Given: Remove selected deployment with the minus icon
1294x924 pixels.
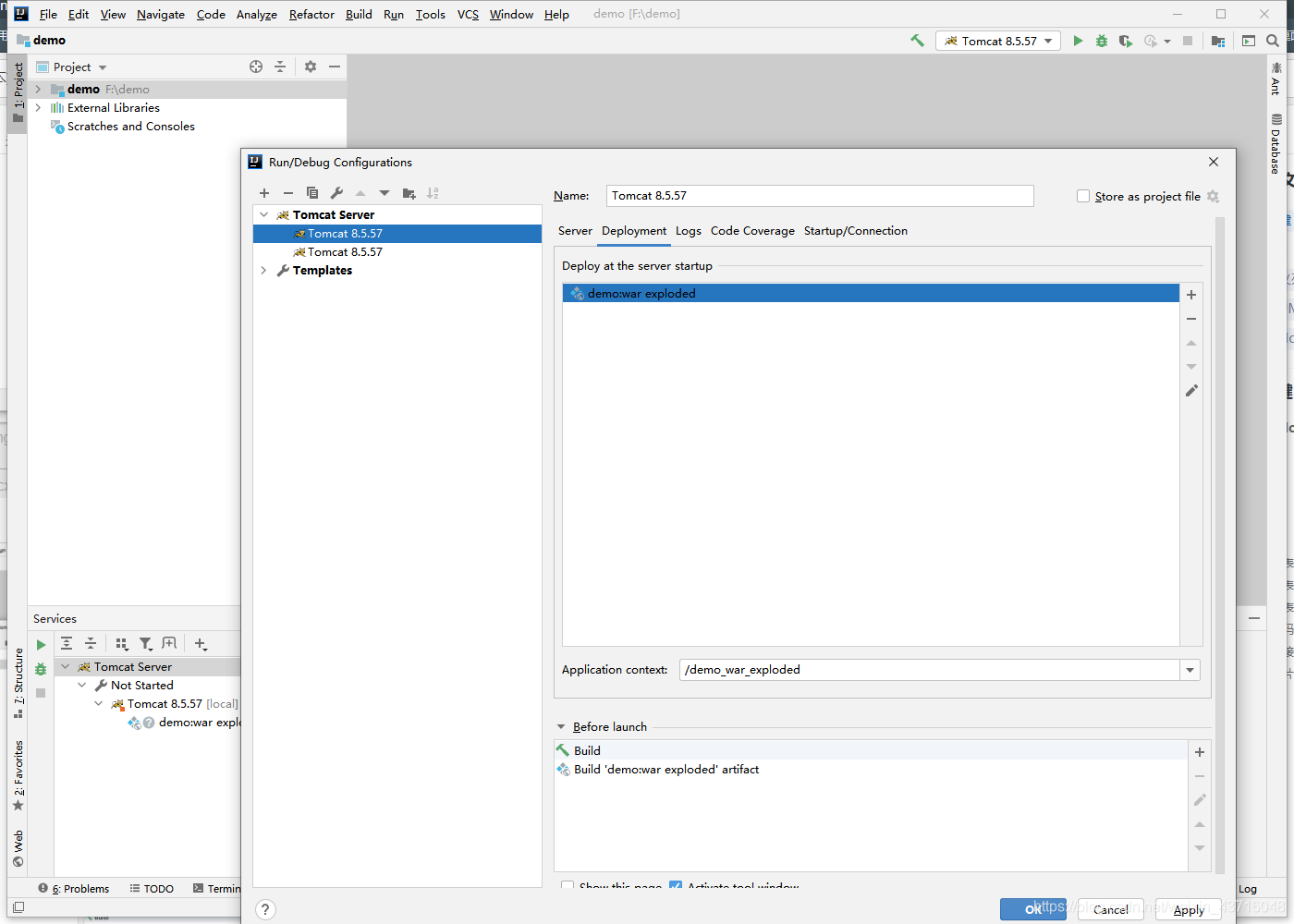Looking at the screenshot, I should (1191, 319).
